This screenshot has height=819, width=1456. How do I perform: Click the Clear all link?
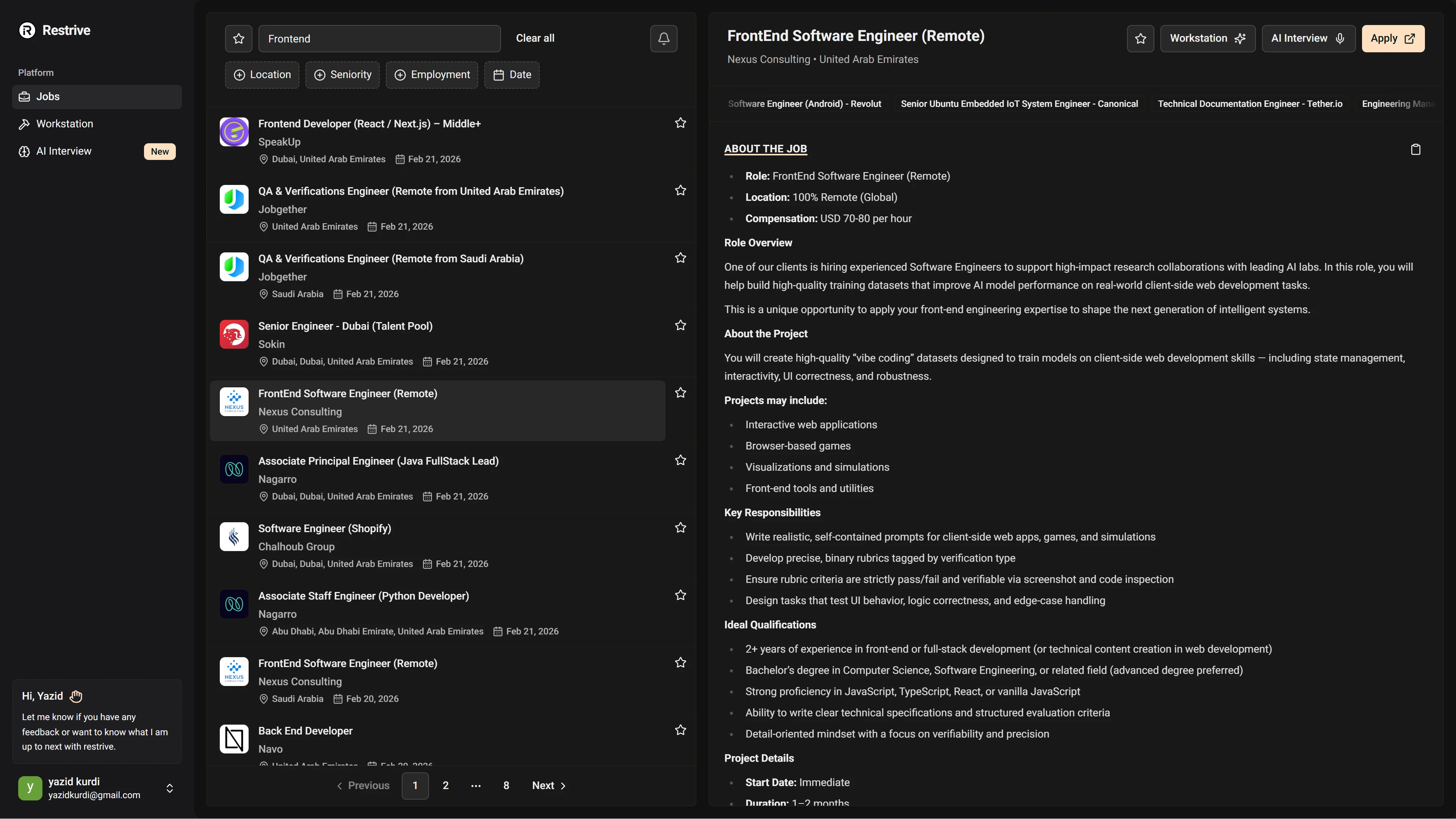point(535,38)
